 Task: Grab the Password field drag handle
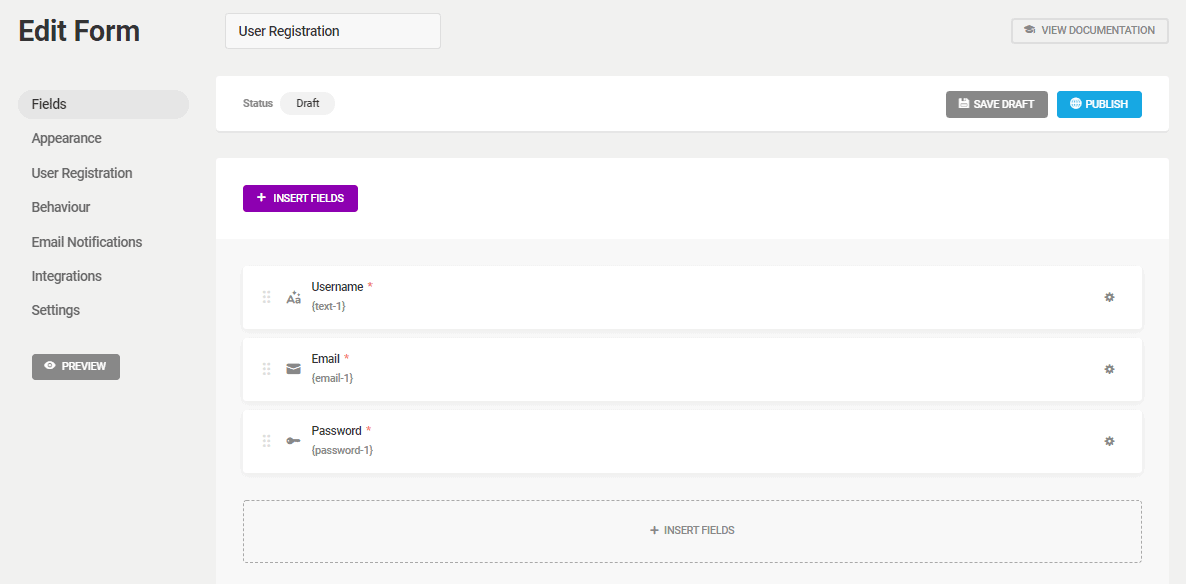tap(266, 441)
